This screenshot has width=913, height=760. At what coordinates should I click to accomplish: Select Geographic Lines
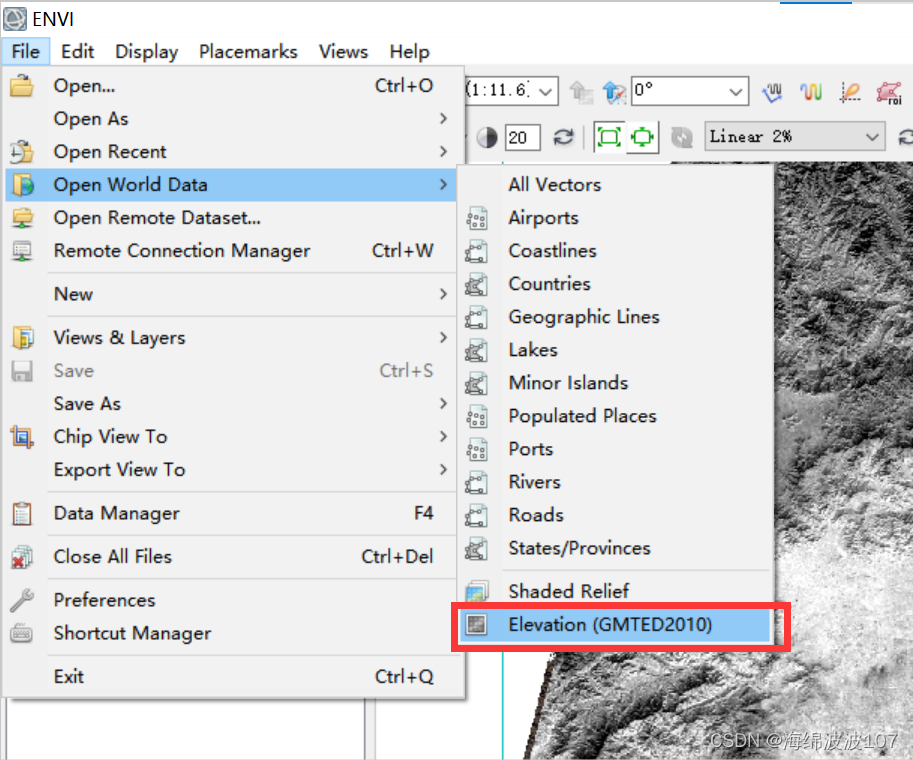click(615, 317)
